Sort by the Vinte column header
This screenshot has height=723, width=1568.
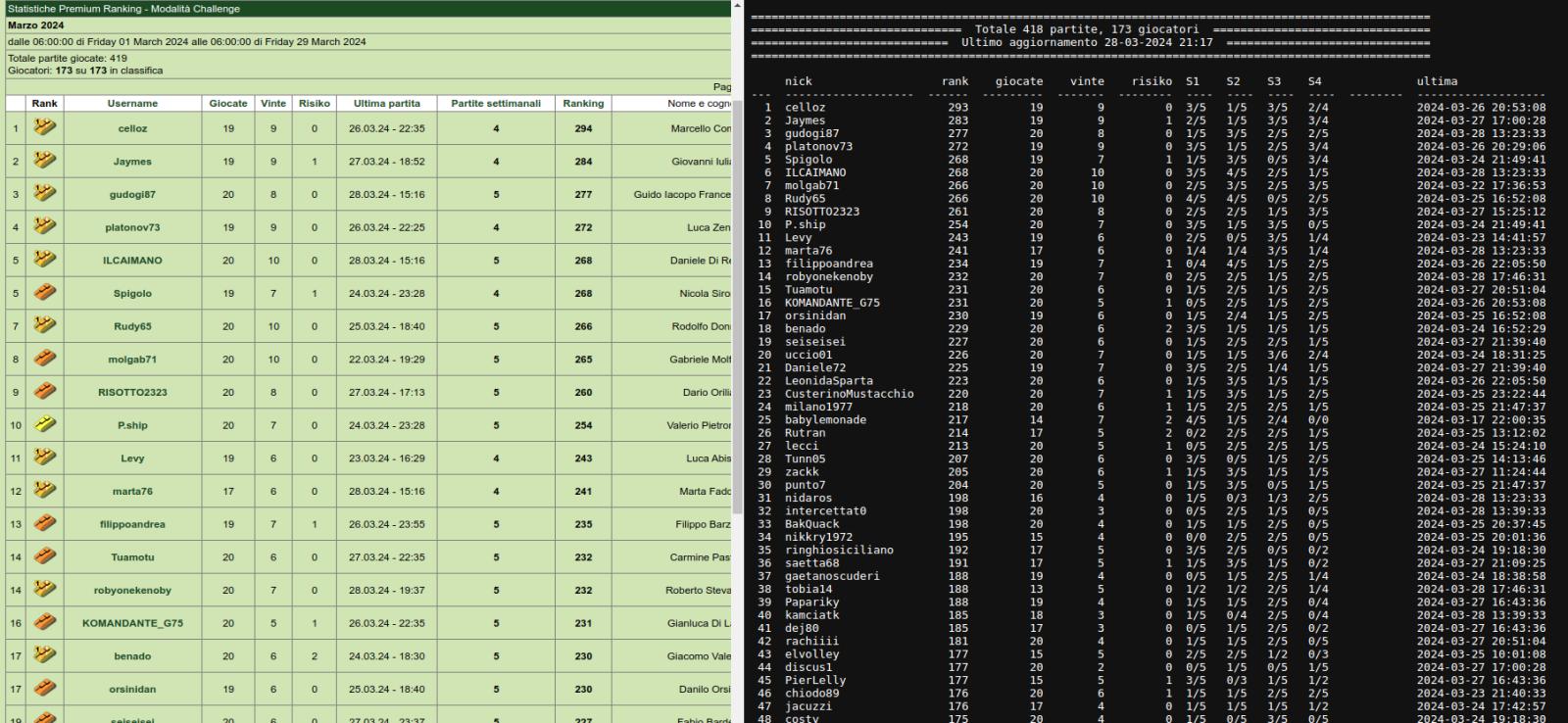coord(273,103)
